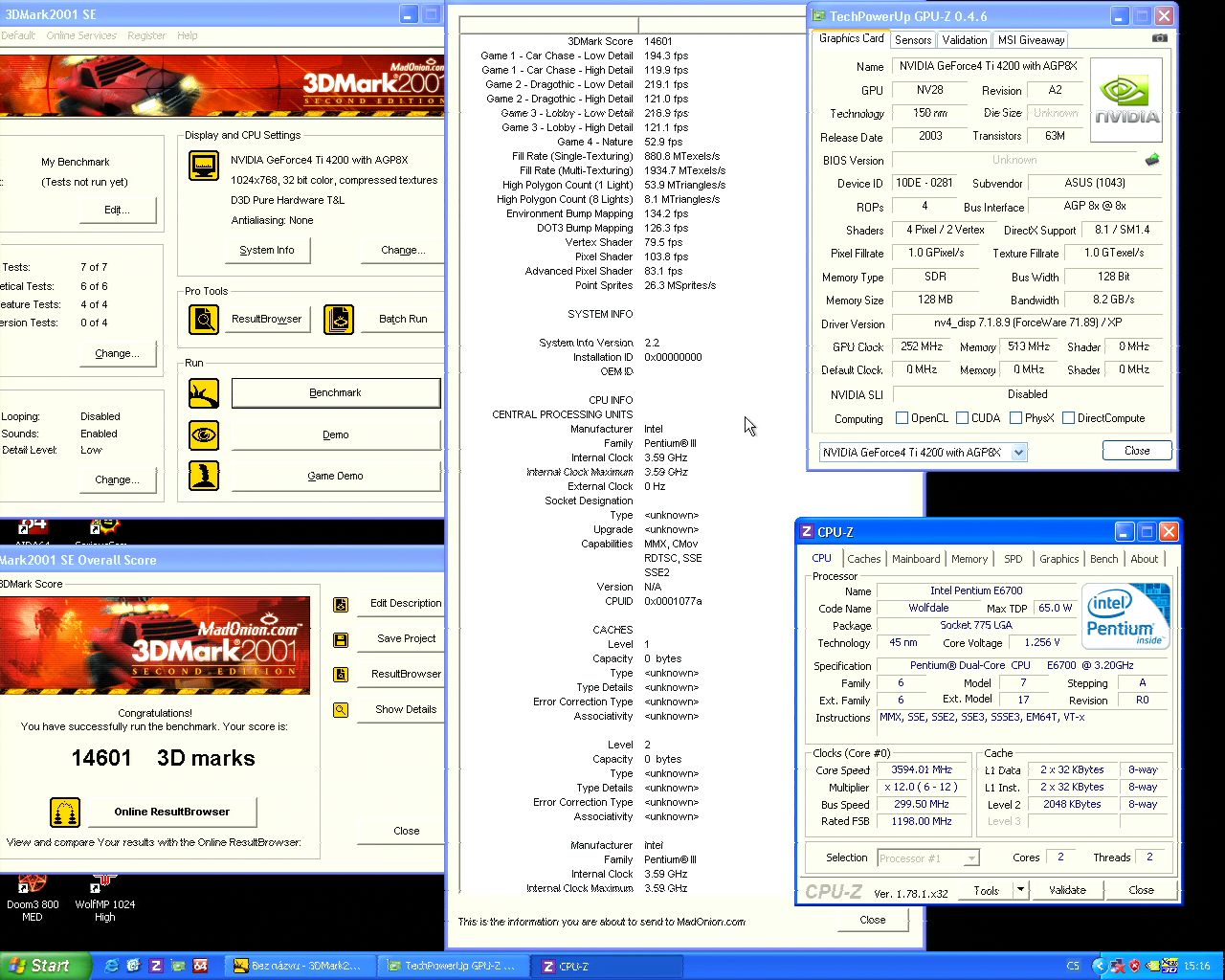Click the Game Demo button
The width and height of the screenshot is (1225, 980).
[x=335, y=476]
